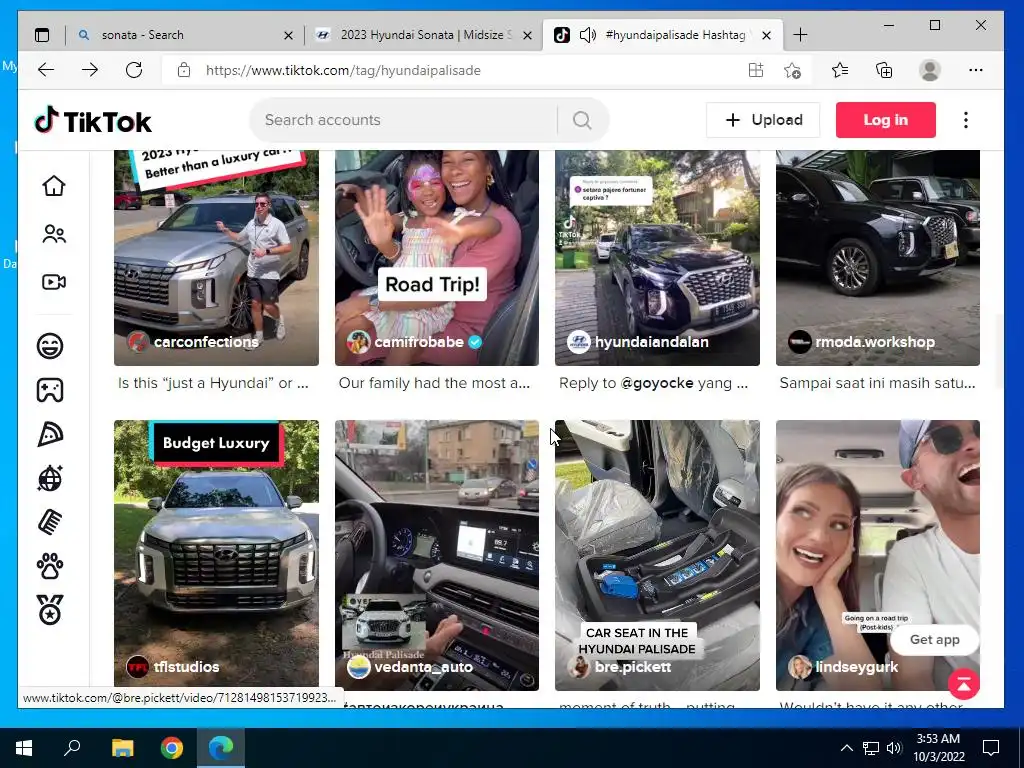Play the Budget Luxury video thumbnail

click(216, 555)
